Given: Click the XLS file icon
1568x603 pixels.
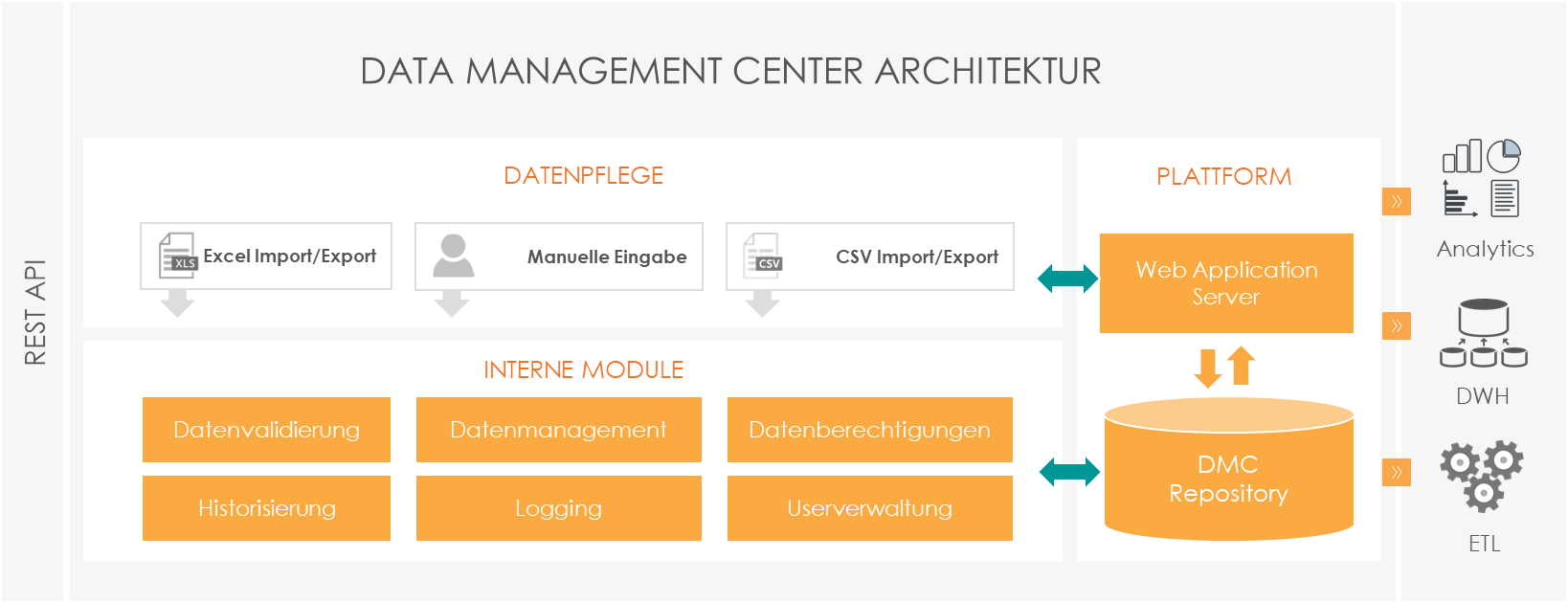Looking at the screenshot, I should point(177,256).
